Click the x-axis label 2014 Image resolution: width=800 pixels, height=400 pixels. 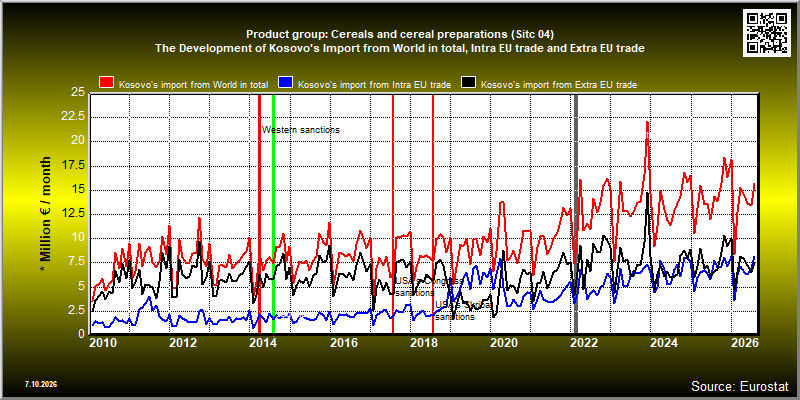tap(263, 343)
